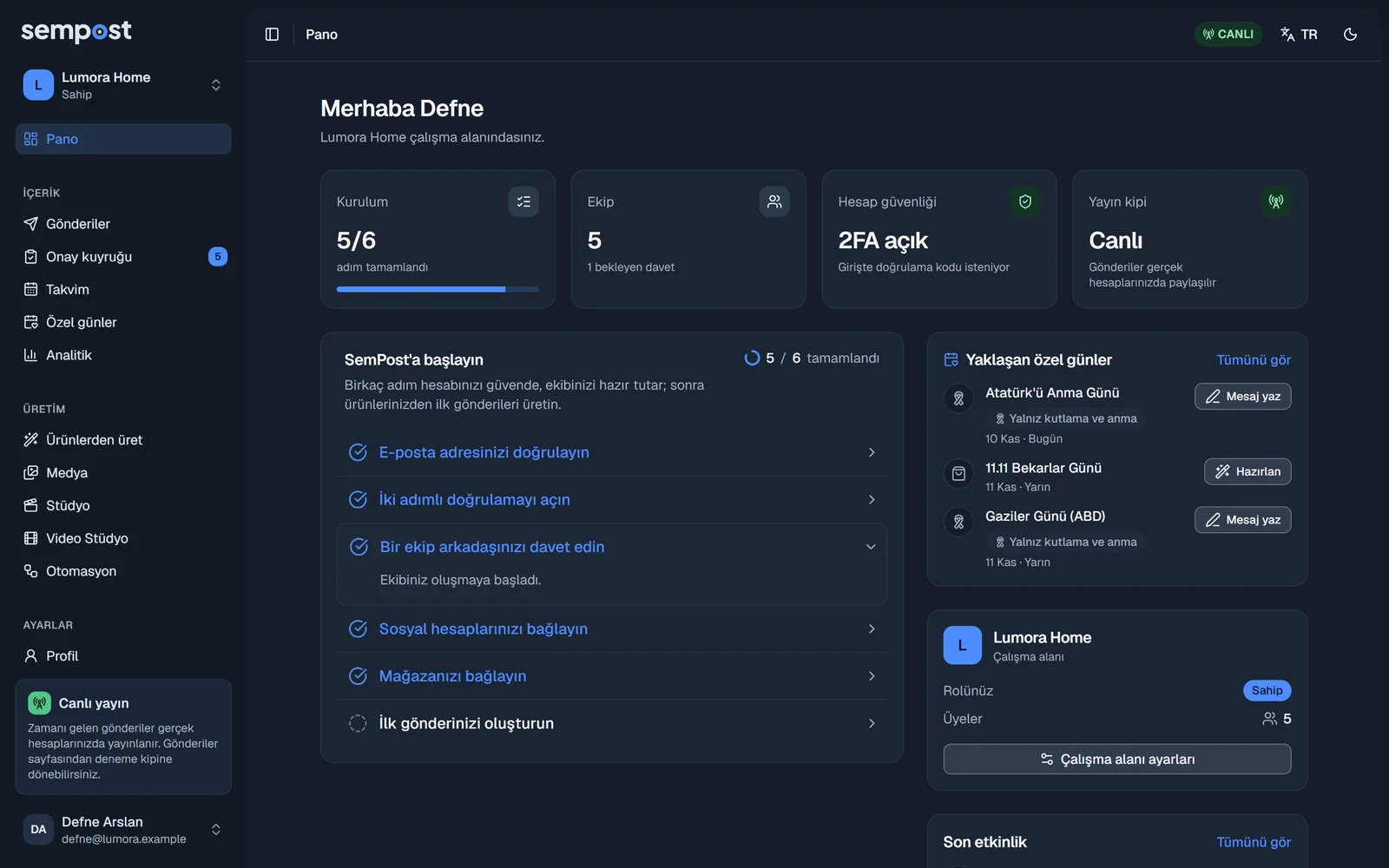Screen dimensions: 1389x868
Task: Click the Özel günler sidebar icon
Action: click(31, 322)
